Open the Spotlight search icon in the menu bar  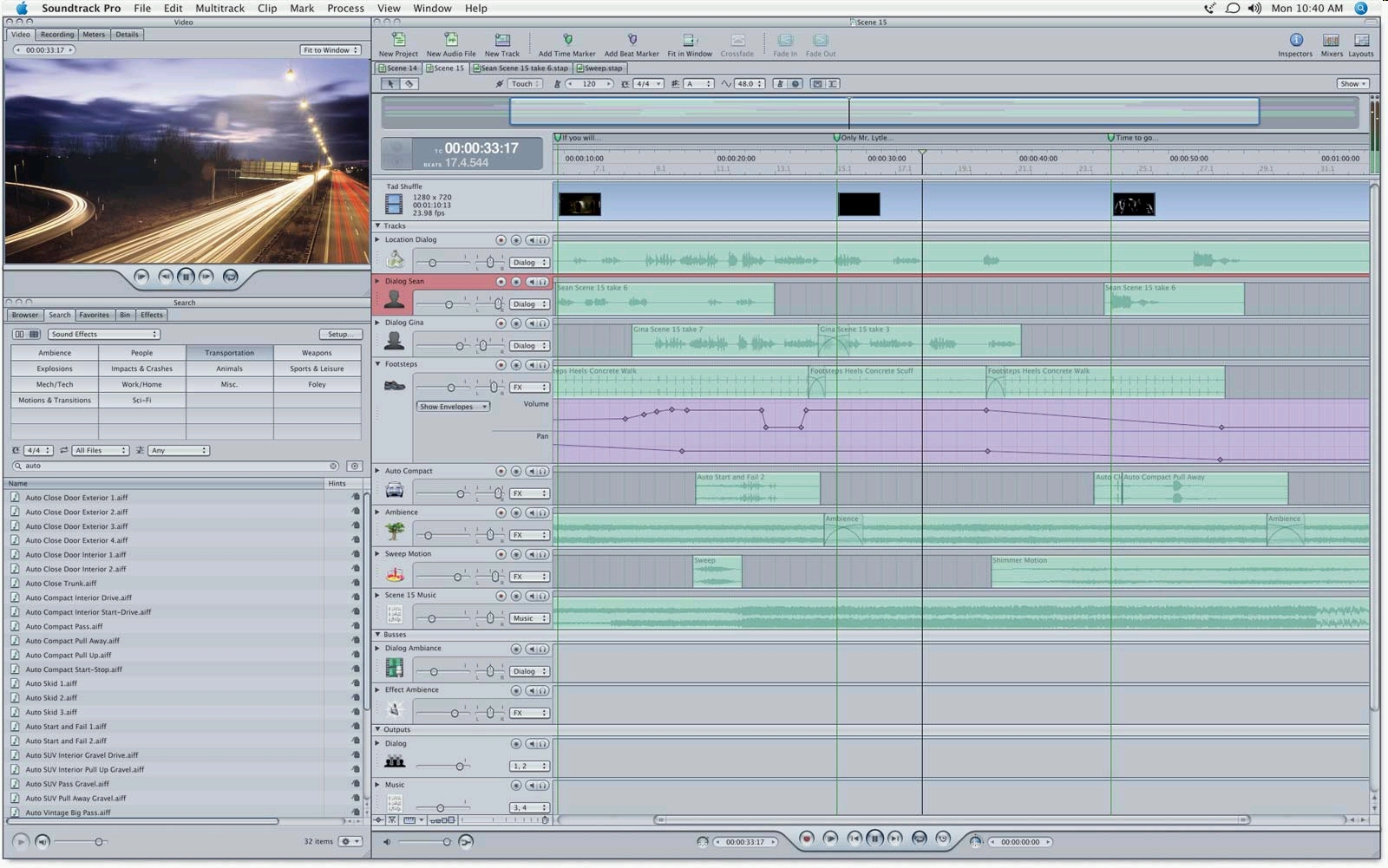coord(1360,8)
